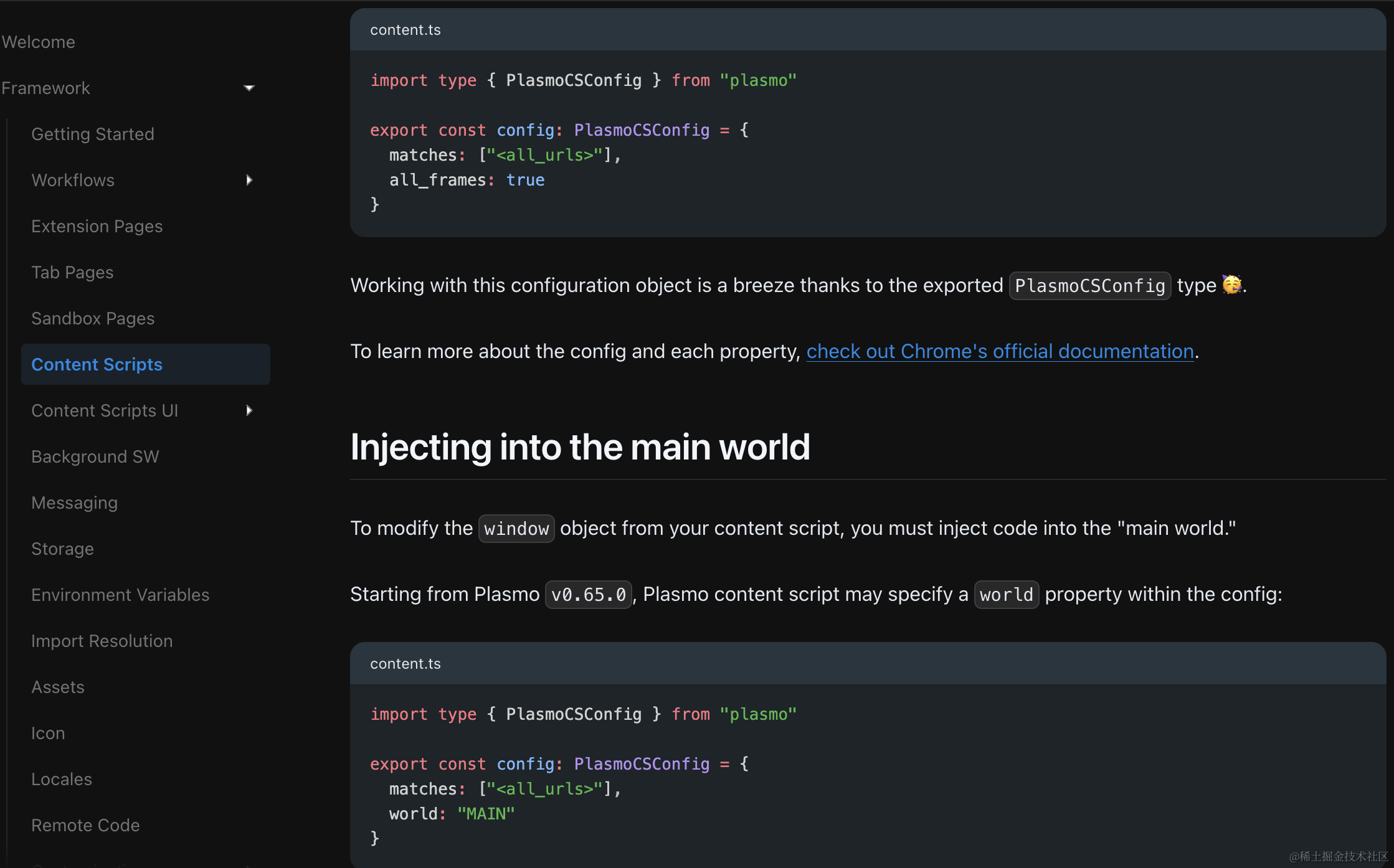Open the Storage docs page

click(62, 549)
